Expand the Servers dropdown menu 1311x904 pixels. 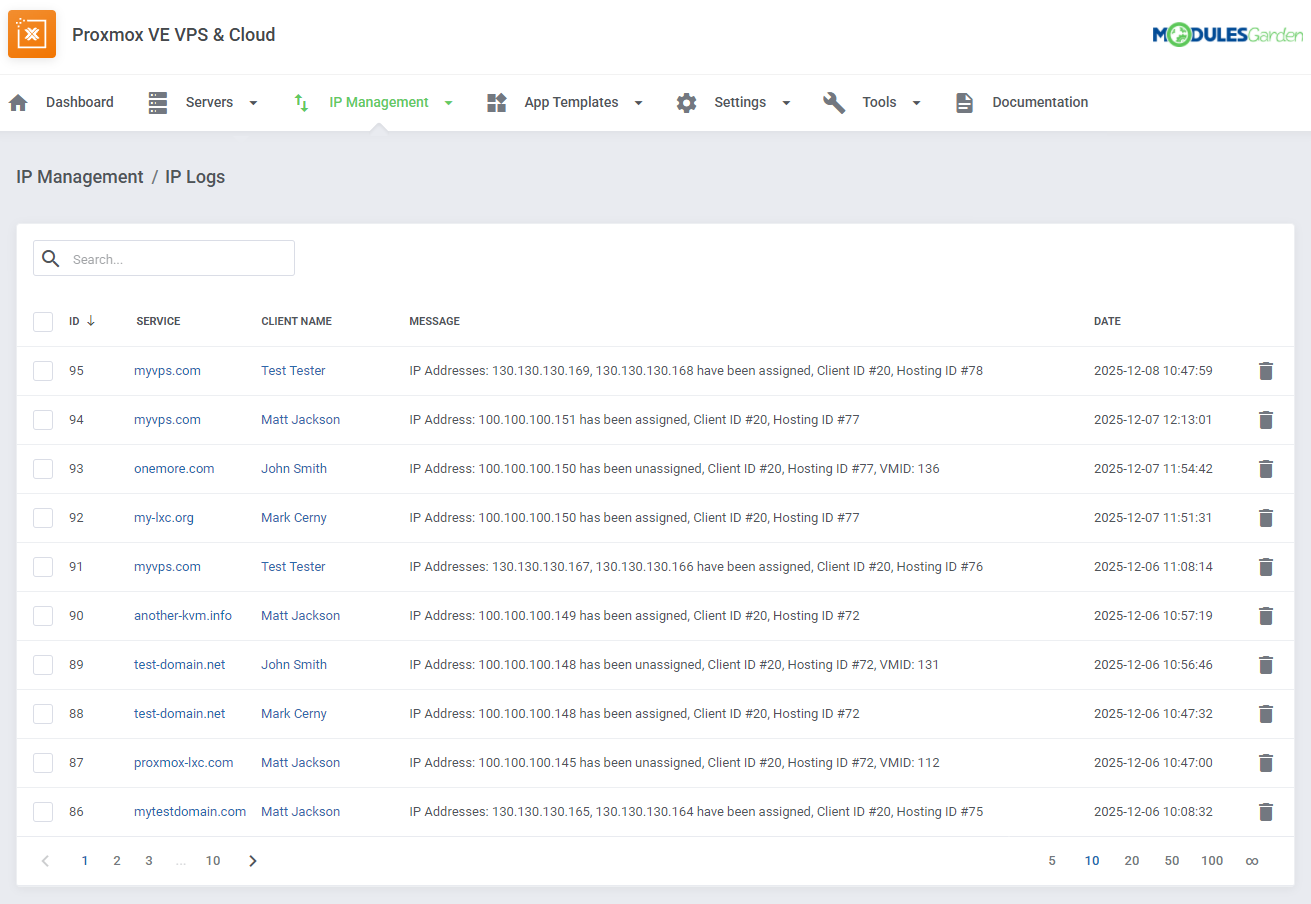253,102
